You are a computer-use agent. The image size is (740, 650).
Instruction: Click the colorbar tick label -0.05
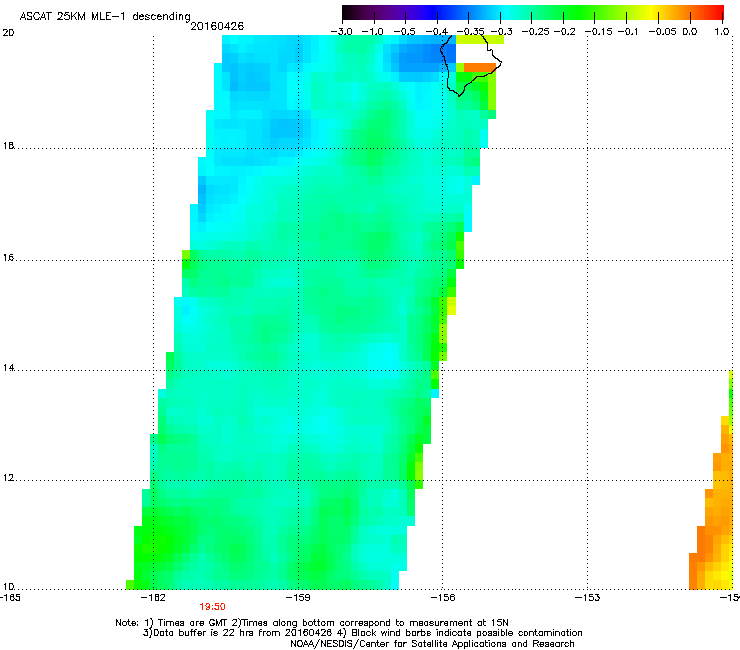[x=663, y=32]
